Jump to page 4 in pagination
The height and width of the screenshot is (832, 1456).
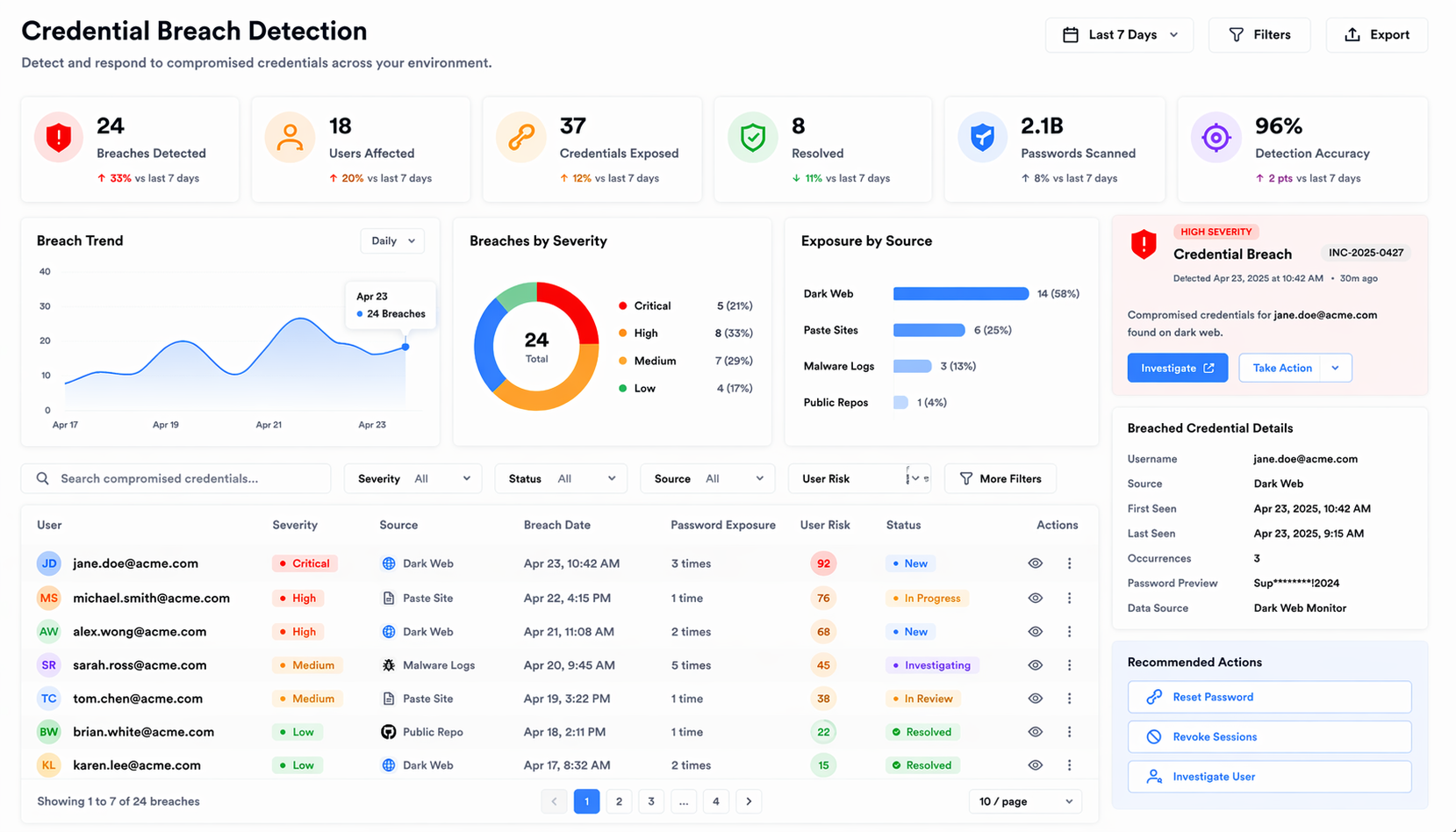point(716,801)
